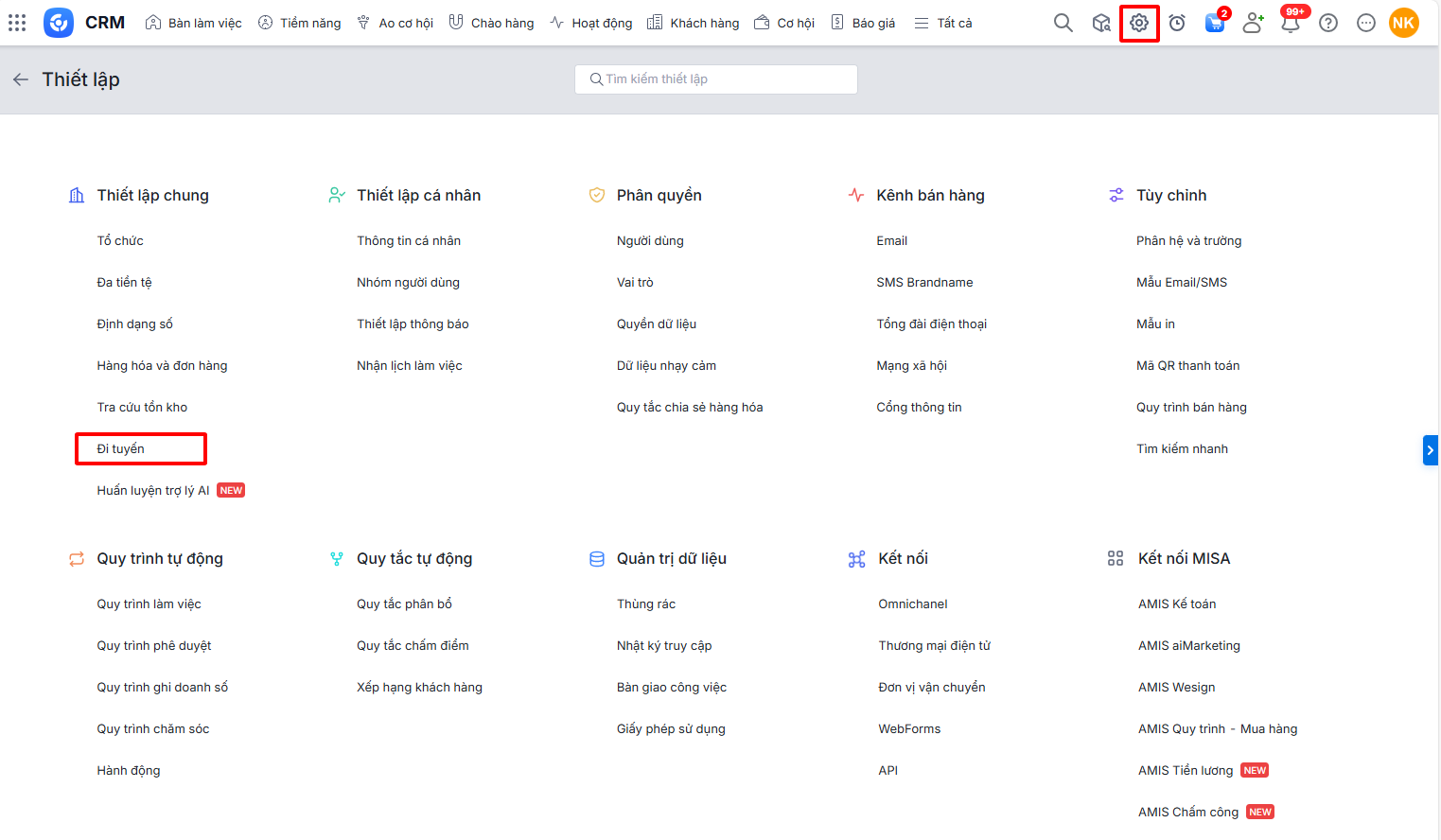Viewport: 1441px width, 840px height.
Task: Select the Tiềm năng menu tab
Action: pyautogui.click(x=299, y=23)
